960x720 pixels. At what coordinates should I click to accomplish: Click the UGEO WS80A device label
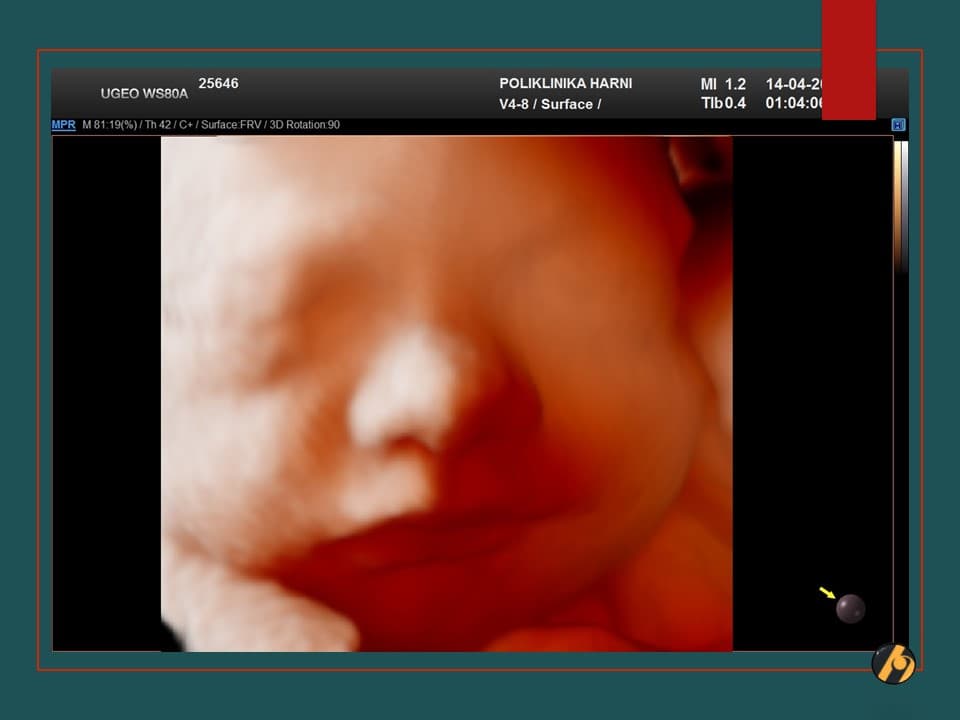coord(144,93)
